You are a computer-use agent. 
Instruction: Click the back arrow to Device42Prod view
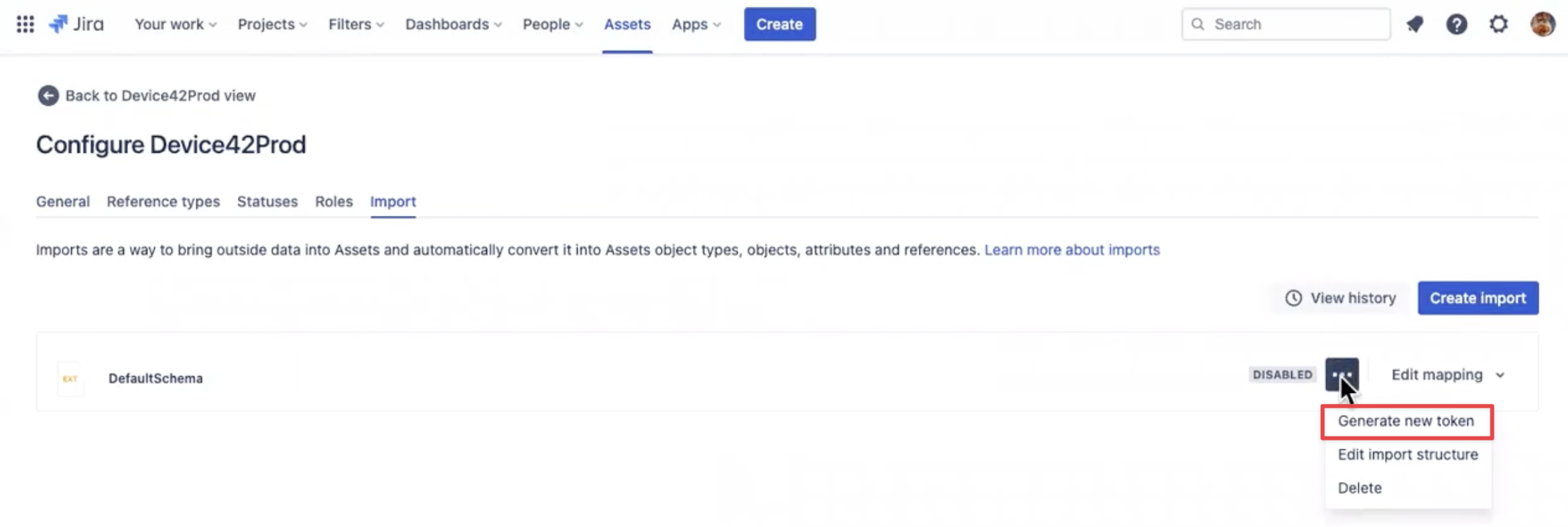(48, 95)
